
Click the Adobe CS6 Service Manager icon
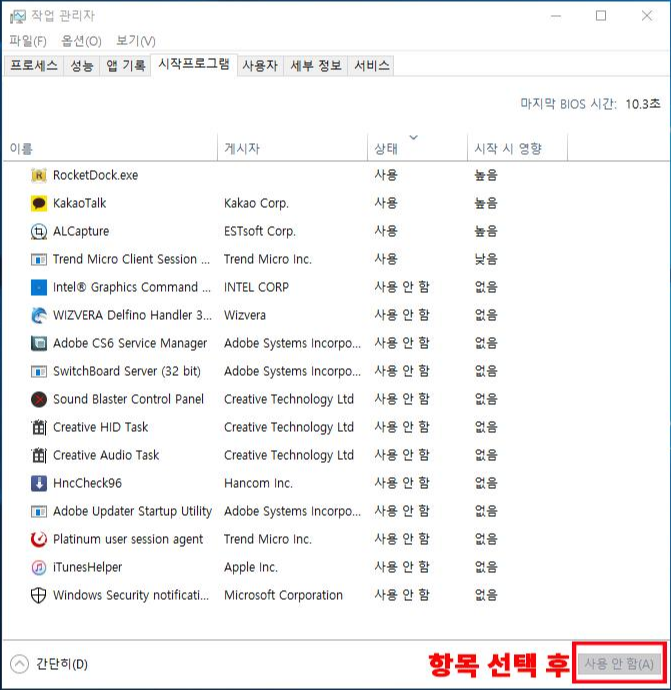click(x=39, y=343)
